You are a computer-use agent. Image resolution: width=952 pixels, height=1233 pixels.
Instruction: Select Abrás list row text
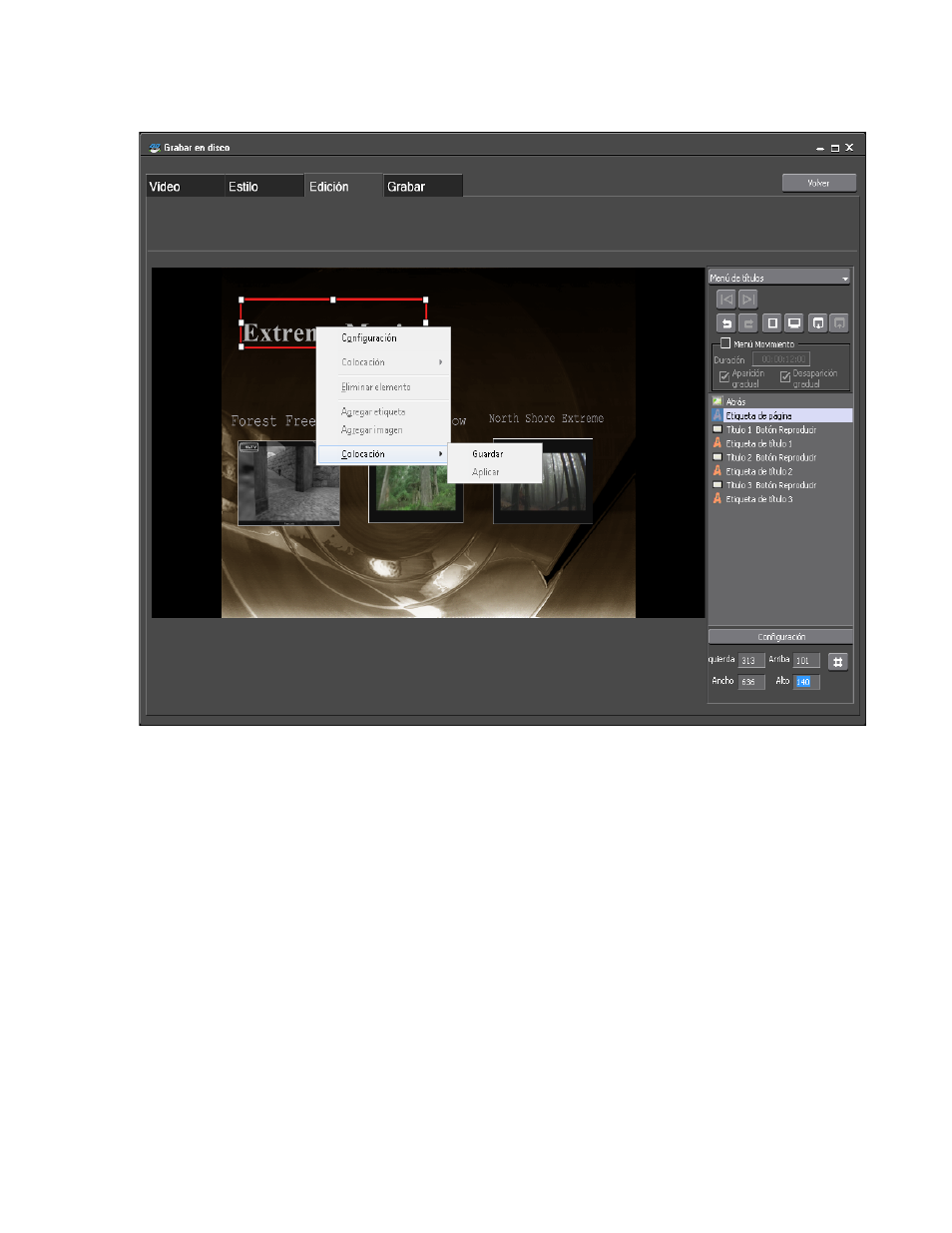pyautogui.click(x=735, y=402)
